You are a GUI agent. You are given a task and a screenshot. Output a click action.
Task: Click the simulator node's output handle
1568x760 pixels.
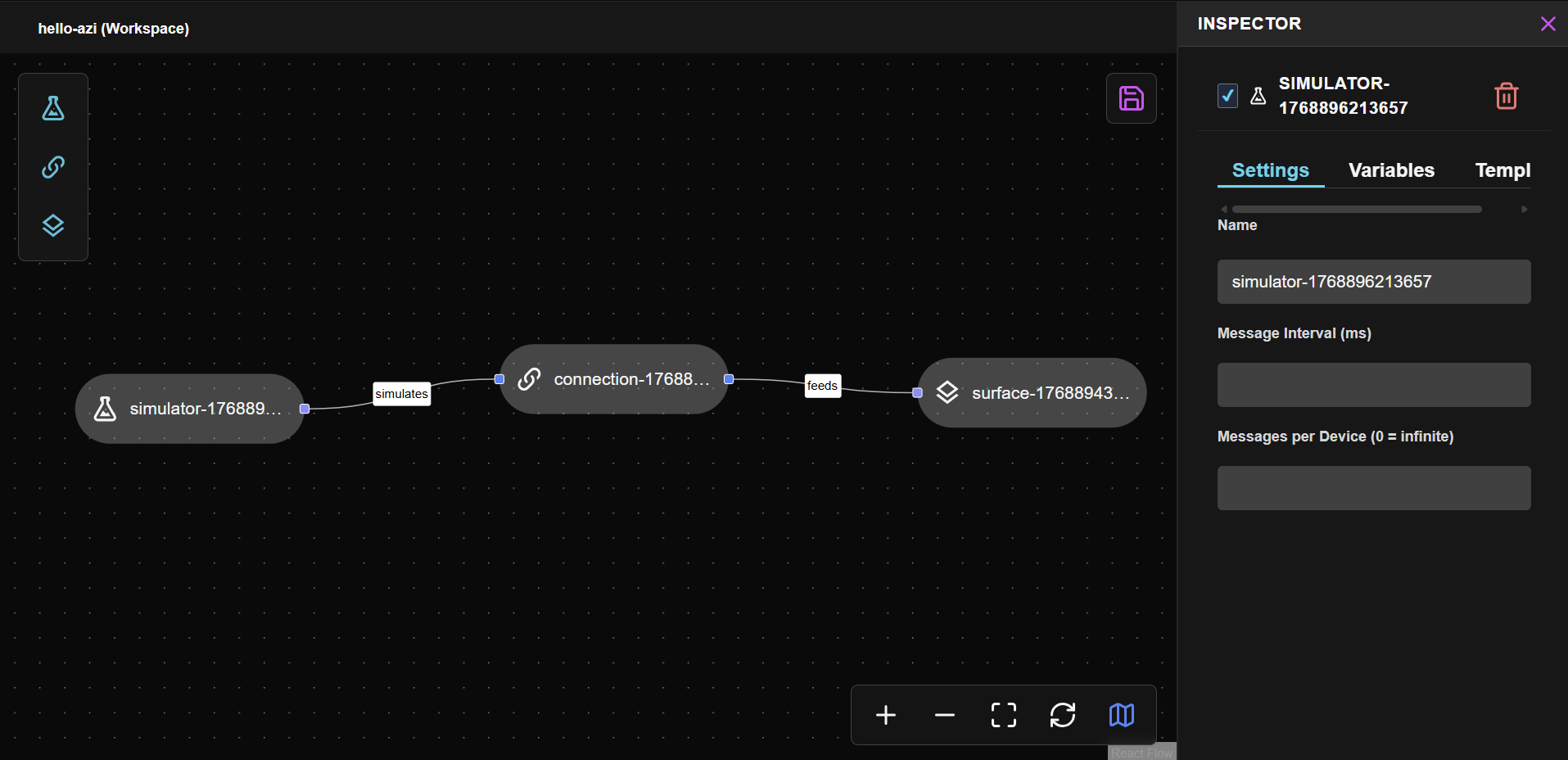[305, 409]
